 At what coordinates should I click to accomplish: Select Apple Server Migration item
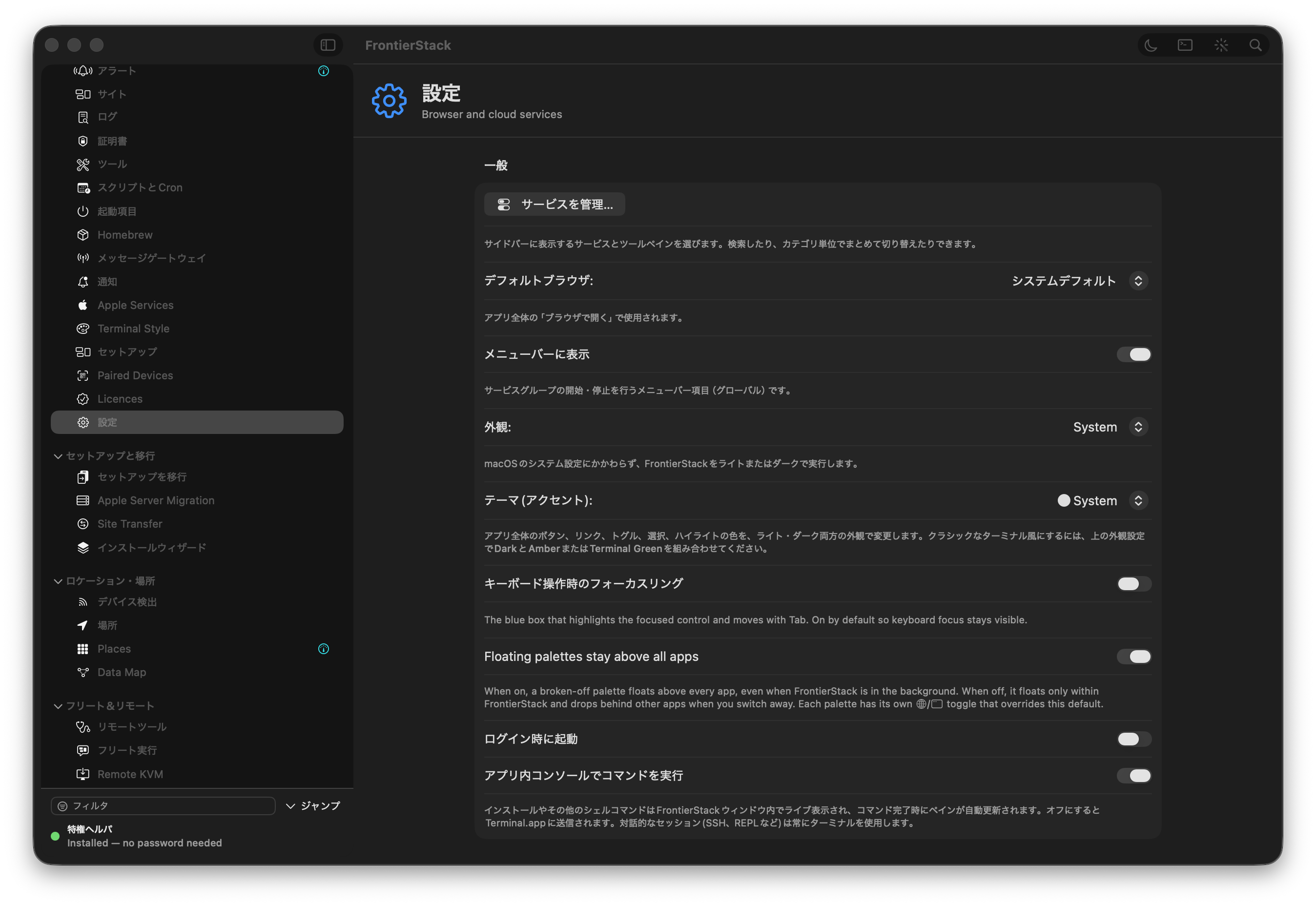(x=197, y=501)
